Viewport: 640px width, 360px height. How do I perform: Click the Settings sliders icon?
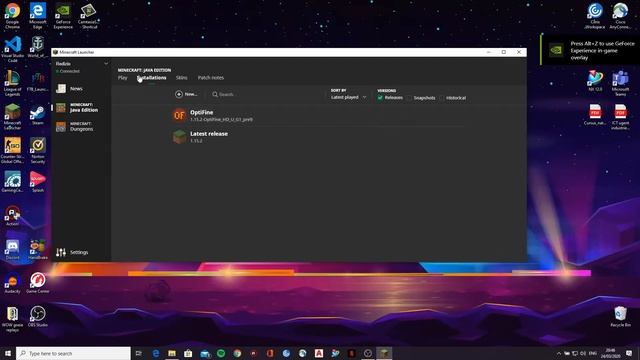click(x=61, y=252)
